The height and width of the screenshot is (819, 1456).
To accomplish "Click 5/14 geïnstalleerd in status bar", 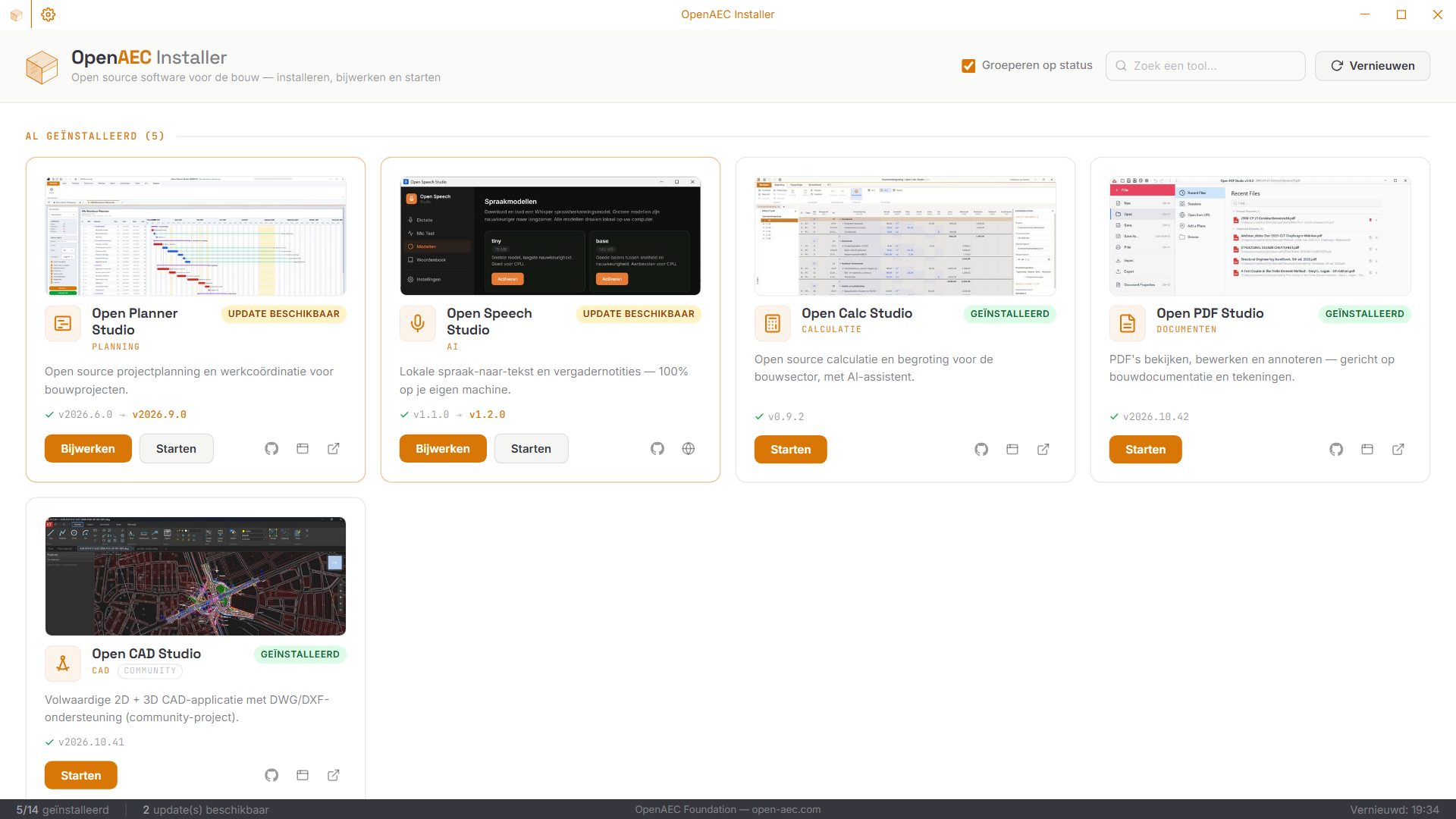I will pos(62,810).
